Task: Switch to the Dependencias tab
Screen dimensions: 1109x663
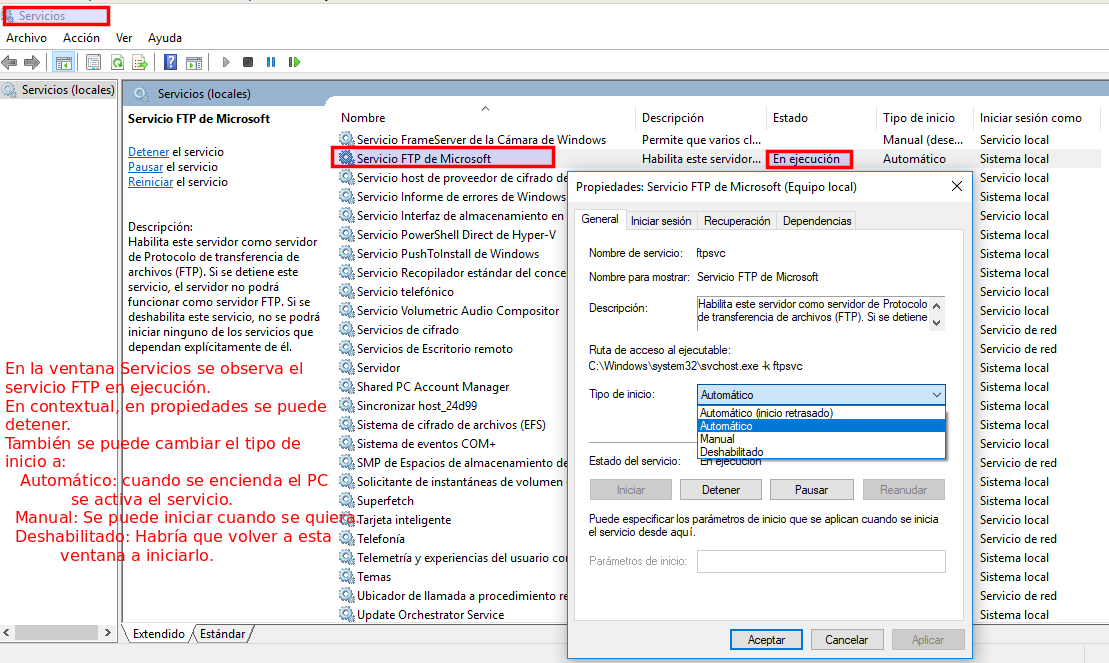Action: point(817,221)
